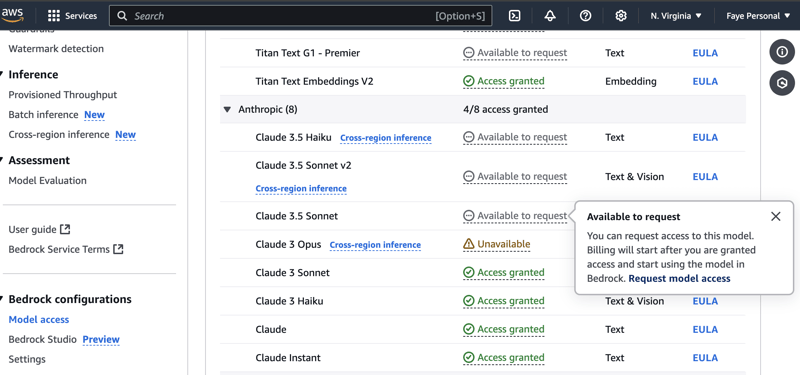800x375 pixels.
Task: Open Provisioned Throughput in the sidebar
Action: 63,95
